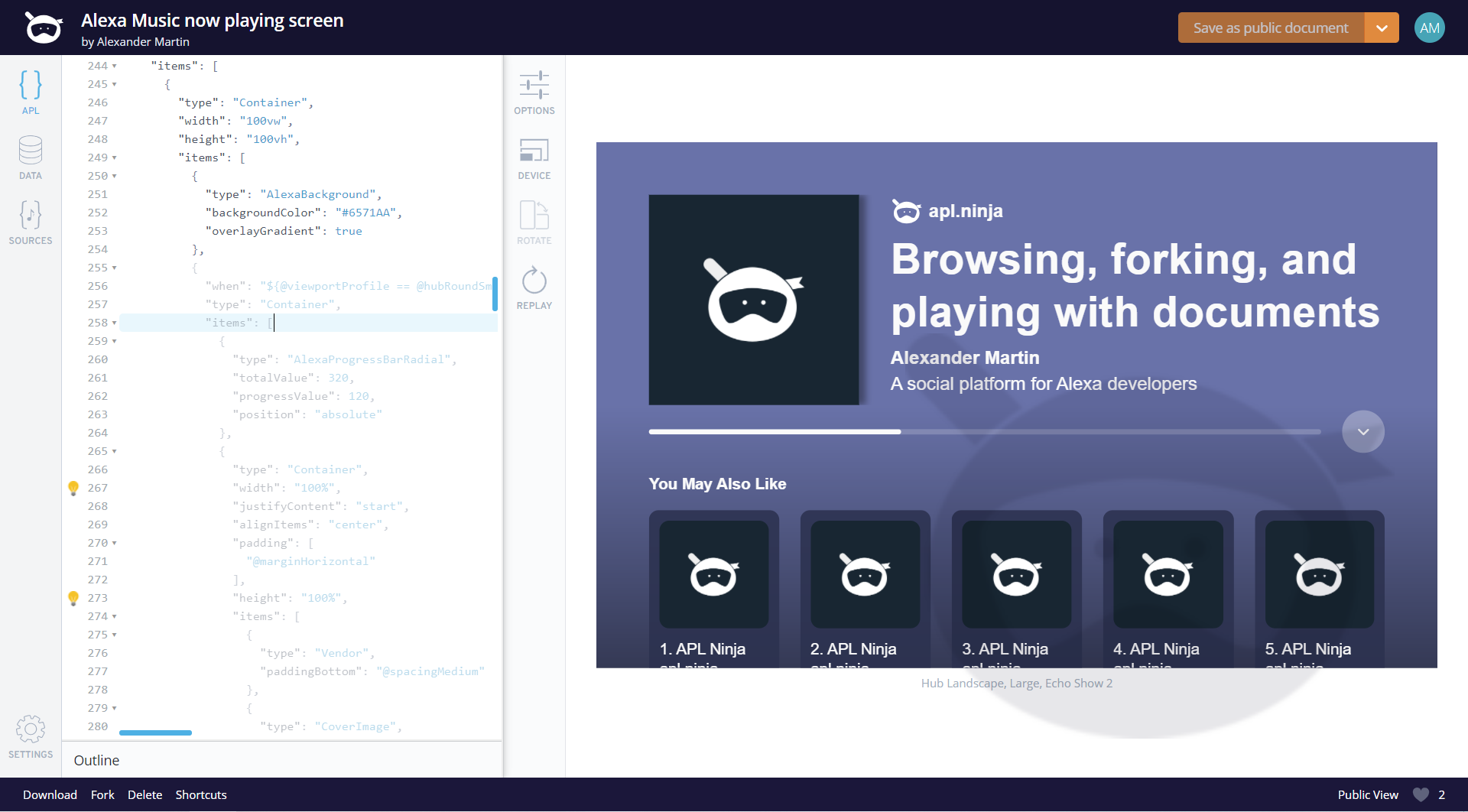Screen dimensions: 1468x812
Task: Click the editor vertical scroll marker
Action: (x=495, y=294)
